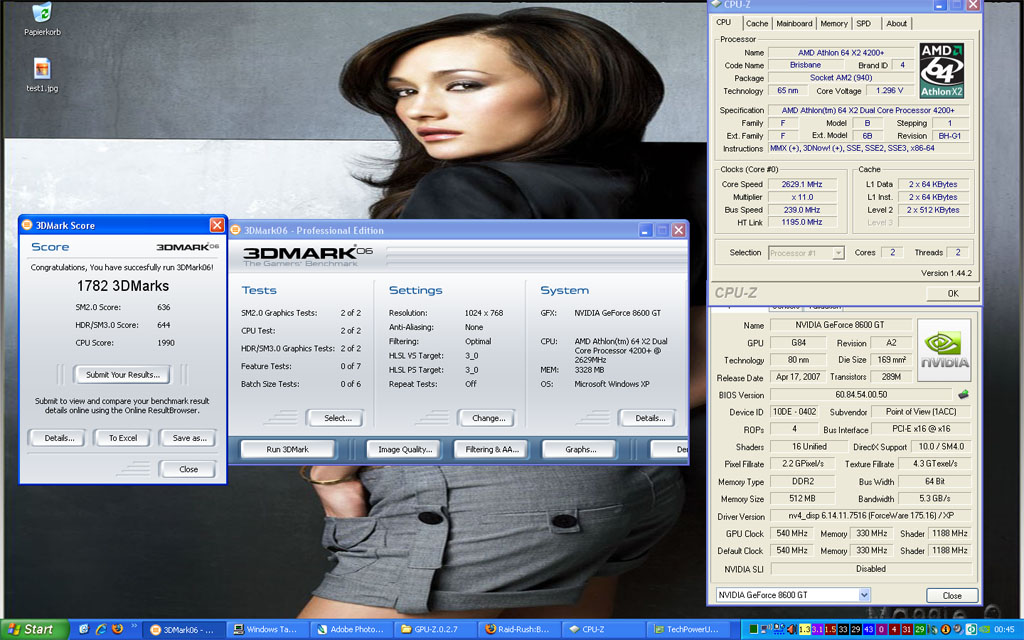This screenshot has height=640, width=1024.
Task: Open the test1.jpg desktop file icon
Action: (42, 74)
